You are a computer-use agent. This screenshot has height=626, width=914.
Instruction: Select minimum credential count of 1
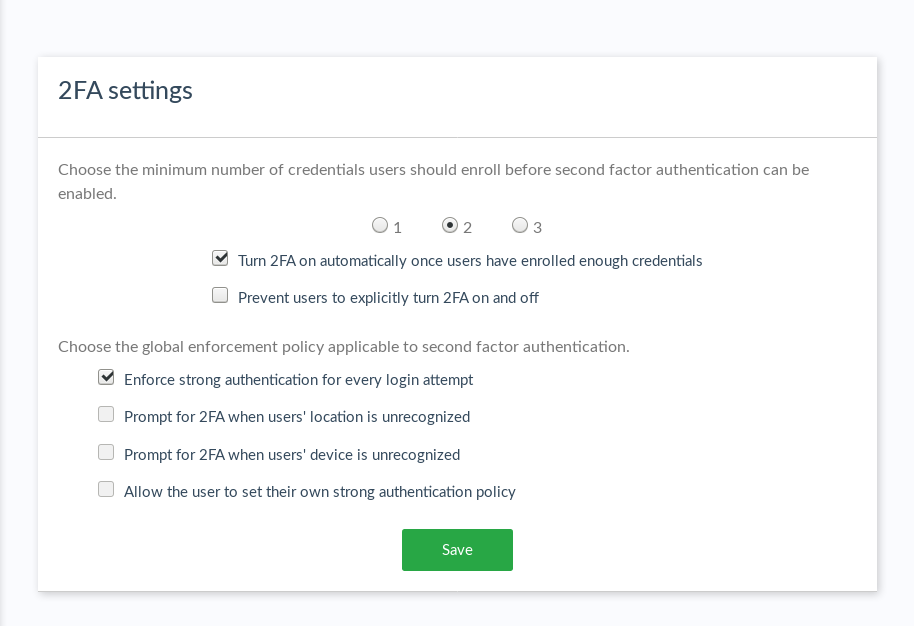coord(380,225)
